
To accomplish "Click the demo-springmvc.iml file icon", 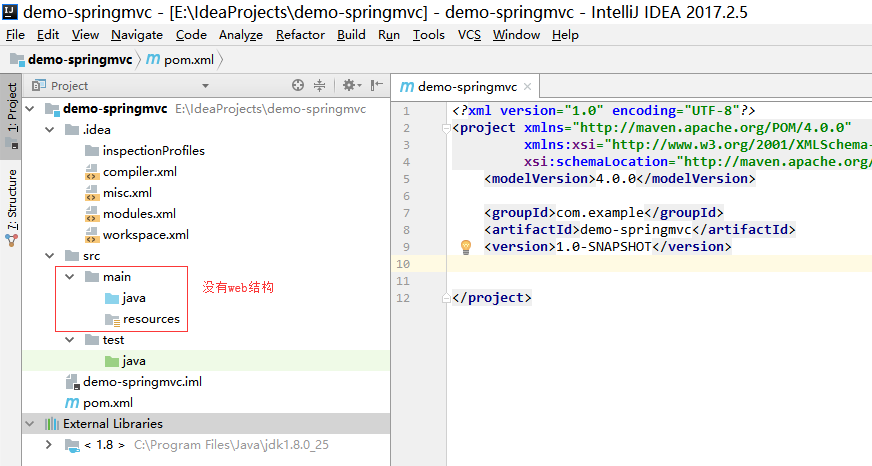I will coord(72,382).
